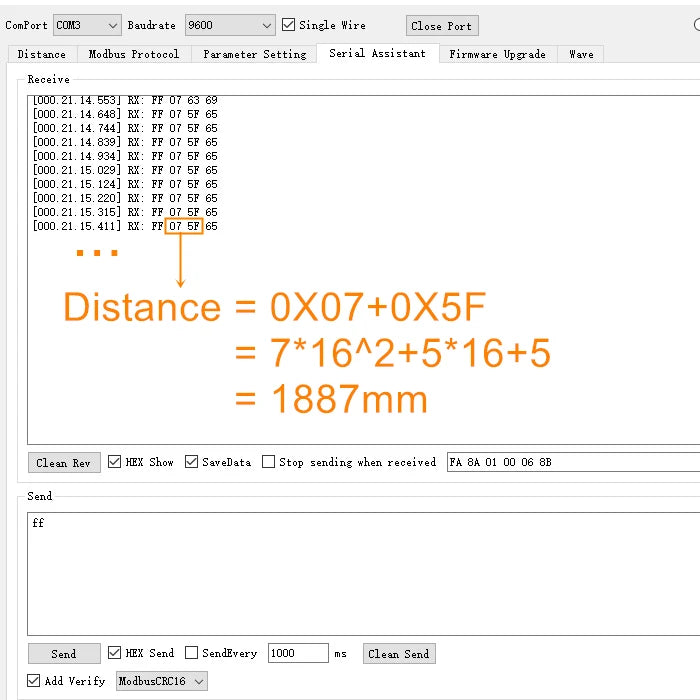The width and height of the screenshot is (700, 700).
Task: Select the Firmware Upgrade tab
Action: pyautogui.click(x=498, y=54)
